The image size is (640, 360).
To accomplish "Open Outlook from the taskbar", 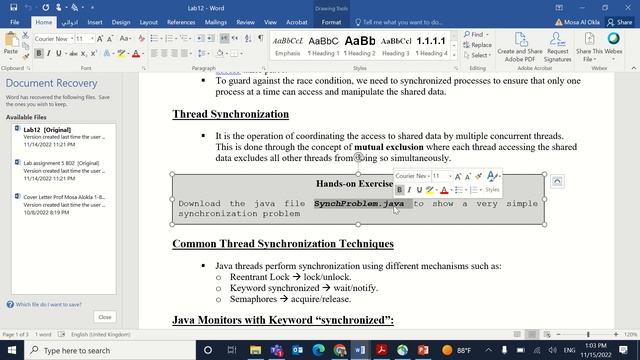I will click(x=298, y=350).
